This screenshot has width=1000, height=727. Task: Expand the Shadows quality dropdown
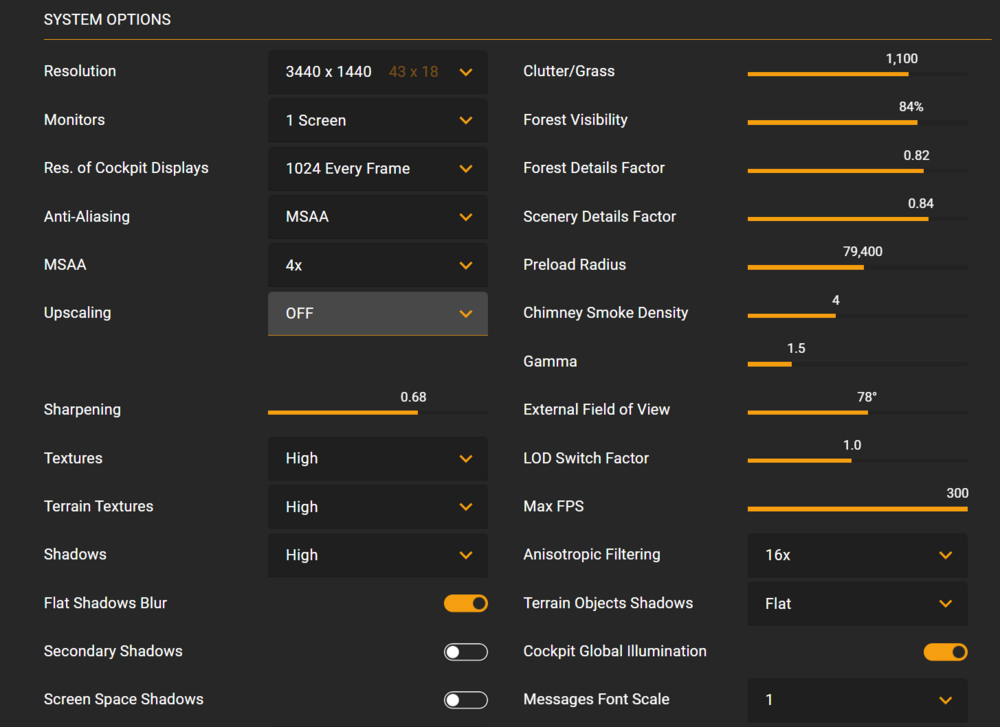(x=377, y=555)
